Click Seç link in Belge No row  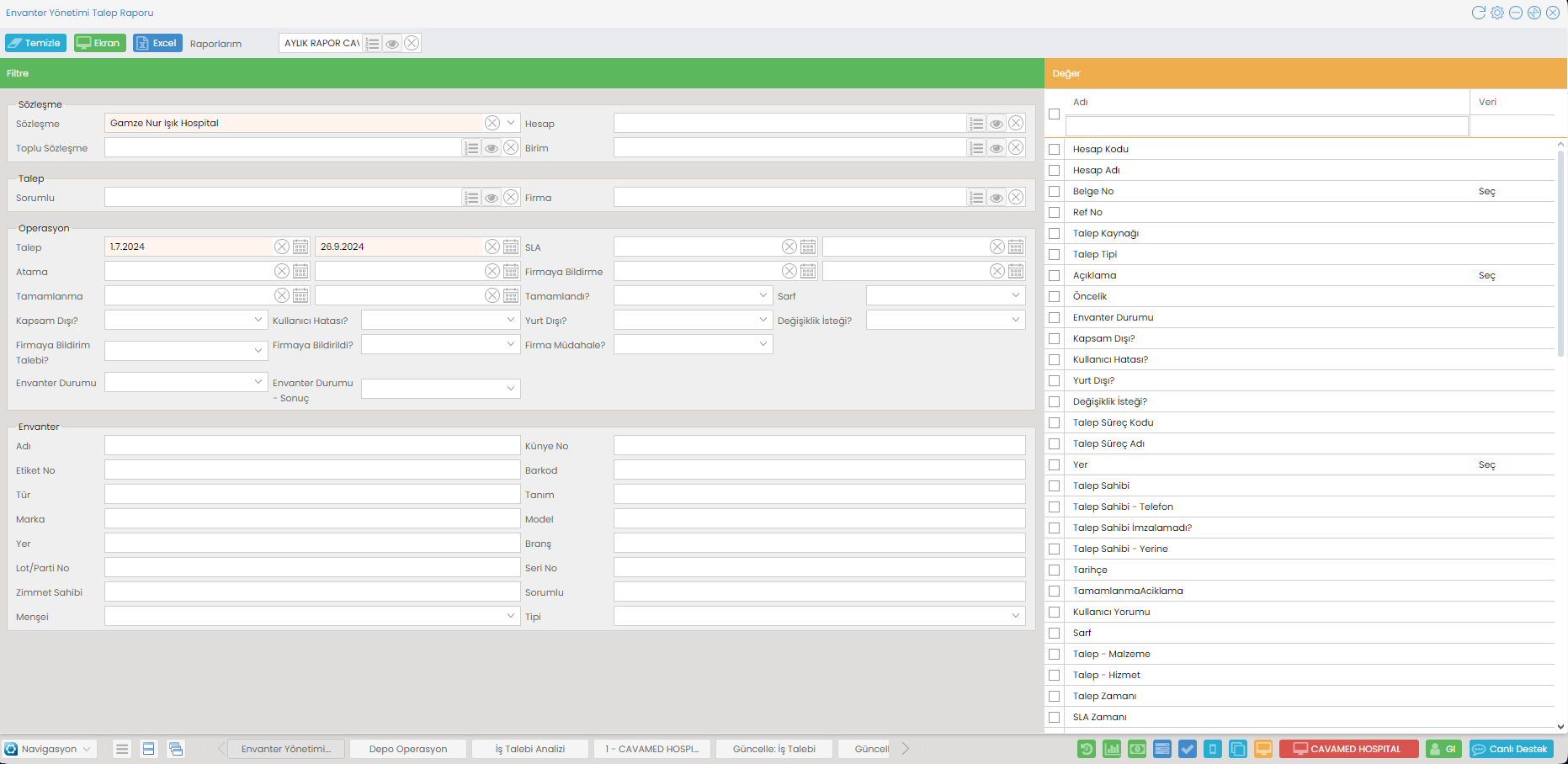pos(1487,191)
